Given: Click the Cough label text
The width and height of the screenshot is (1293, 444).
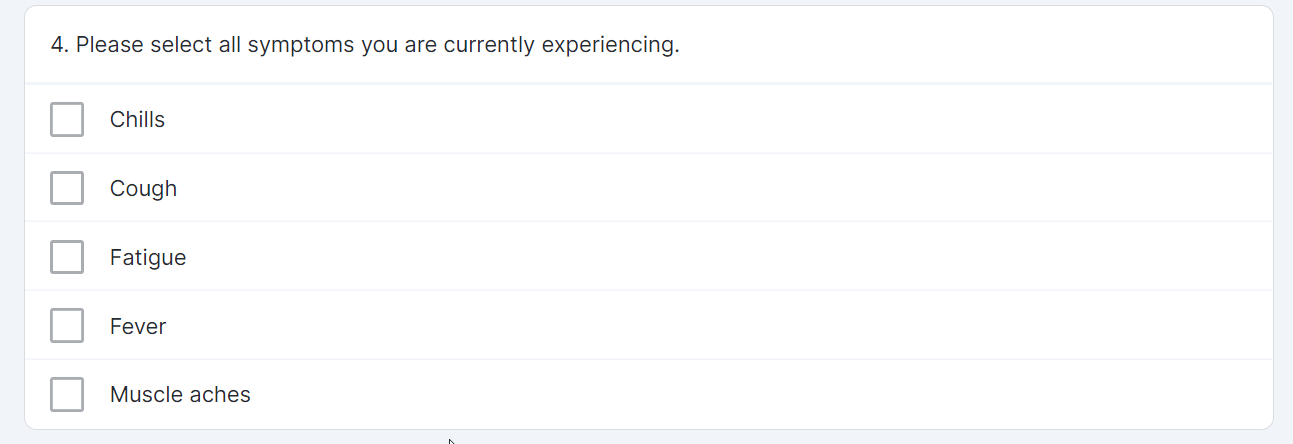Looking at the screenshot, I should (x=143, y=189).
